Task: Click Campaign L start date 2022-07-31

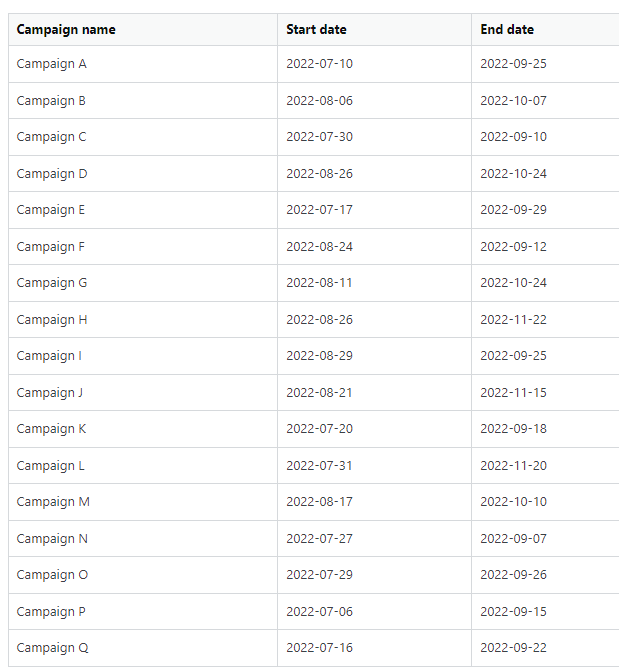Action: click(319, 465)
